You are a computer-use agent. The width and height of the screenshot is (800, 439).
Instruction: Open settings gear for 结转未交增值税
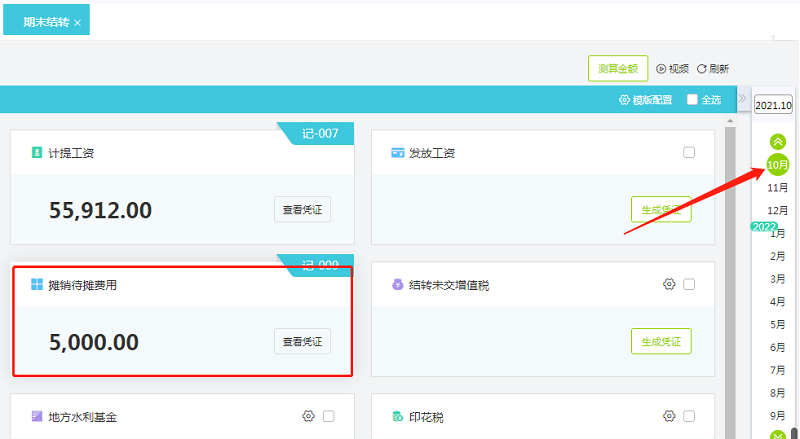click(x=669, y=284)
